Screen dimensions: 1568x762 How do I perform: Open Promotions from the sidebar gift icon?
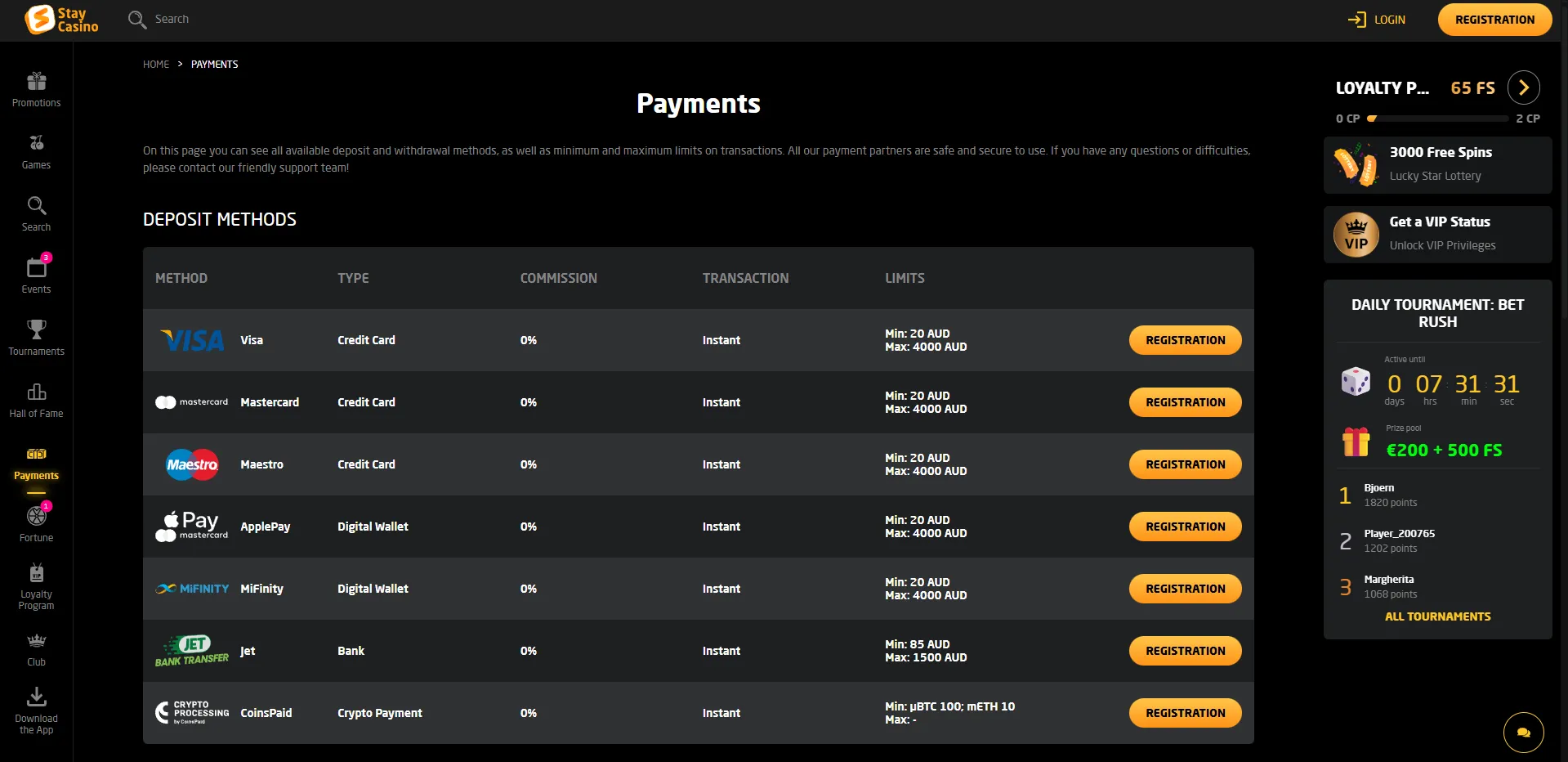click(36, 82)
